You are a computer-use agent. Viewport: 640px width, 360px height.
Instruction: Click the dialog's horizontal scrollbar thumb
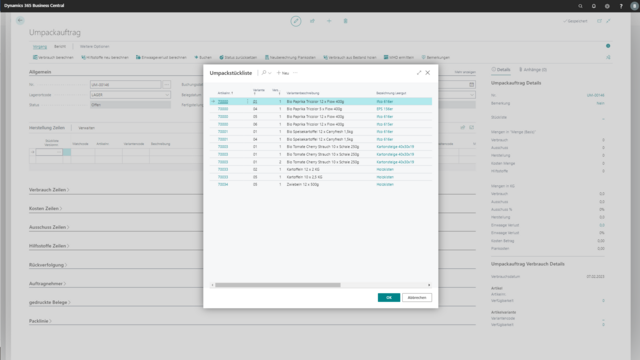click(x=278, y=285)
